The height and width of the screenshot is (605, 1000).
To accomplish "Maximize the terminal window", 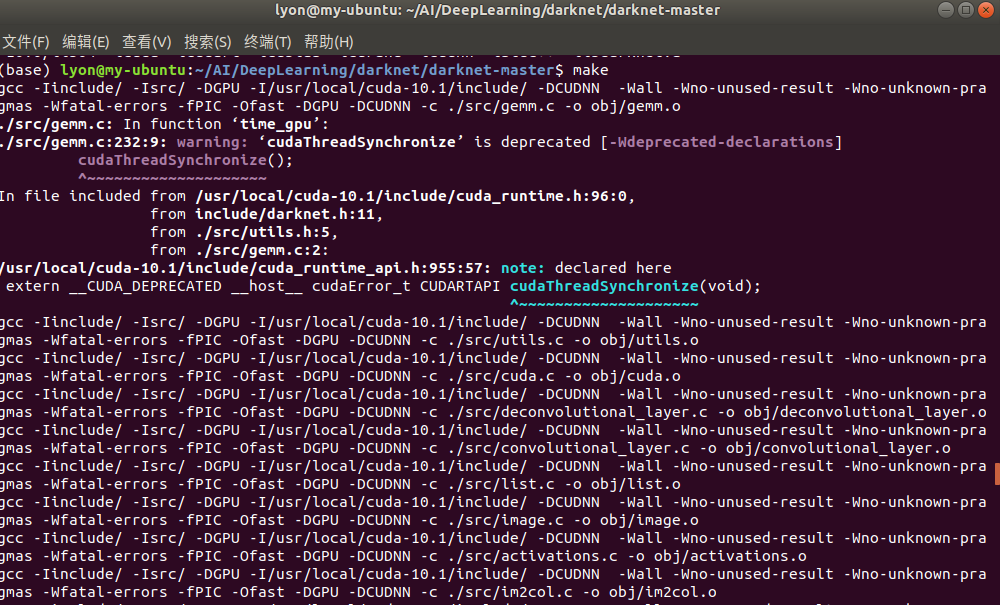I will point(966,10).
